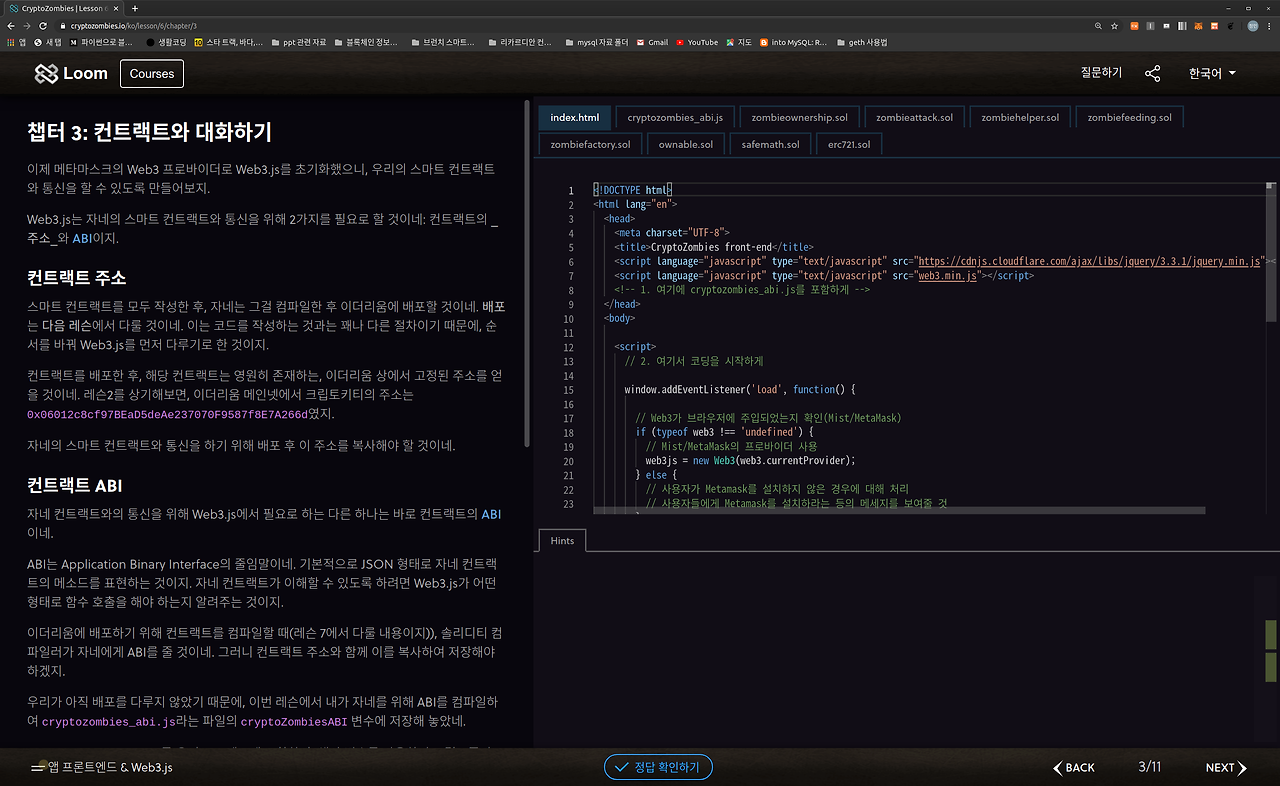The height and width of the screenshot is (786, 1280).
Task: Click the share icon in the header
Action: pos(1153,73)
